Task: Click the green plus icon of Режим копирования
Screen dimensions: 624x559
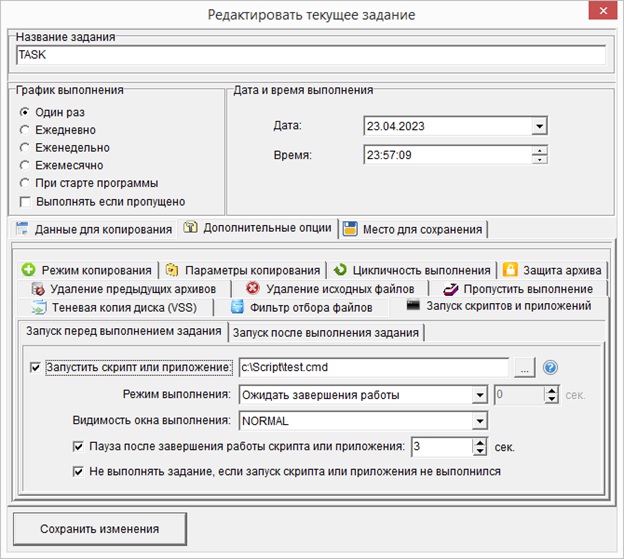Action: pos(29,270)
